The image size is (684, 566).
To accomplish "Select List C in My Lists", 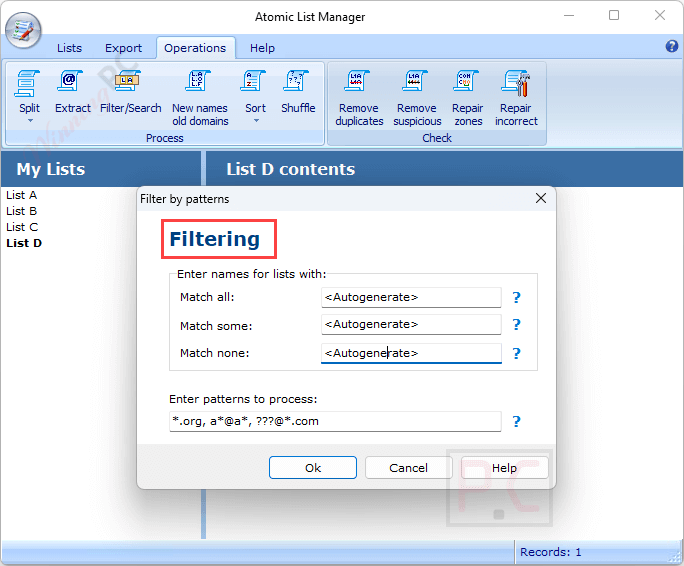I will tap(22, 227).
